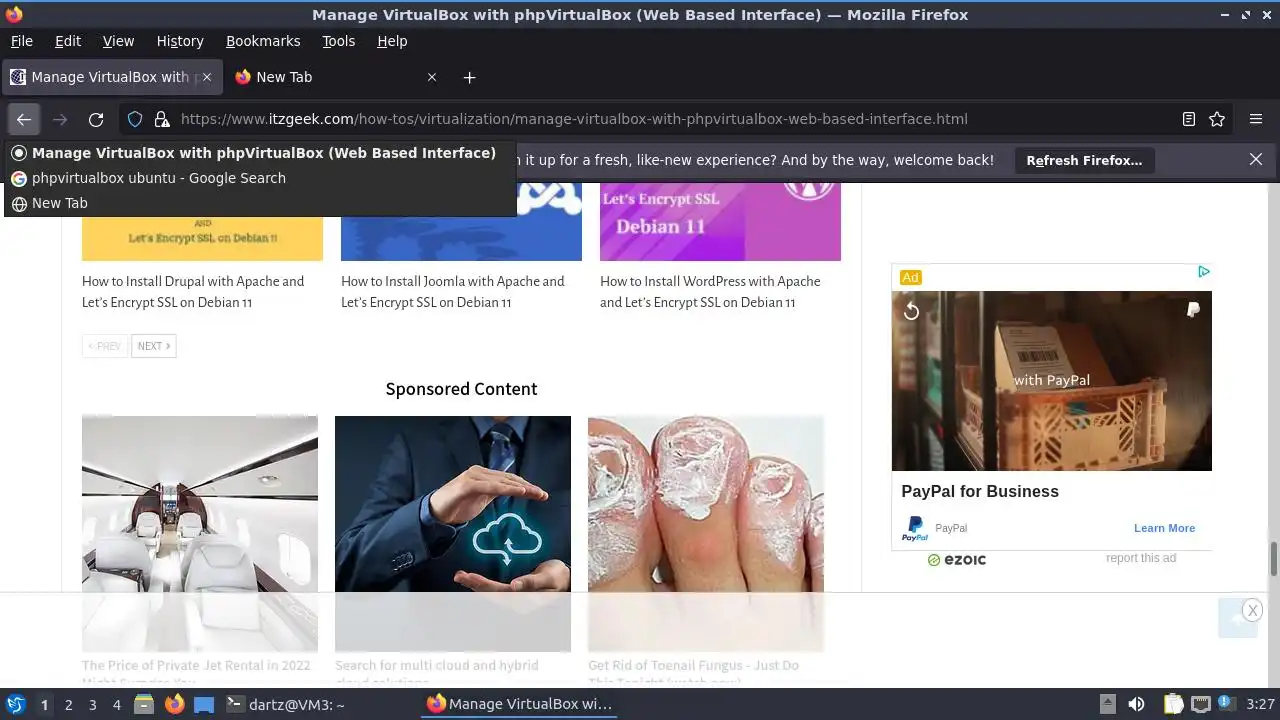Click the NEXT pagination button
1280x720 pixels.
[154, 346]
